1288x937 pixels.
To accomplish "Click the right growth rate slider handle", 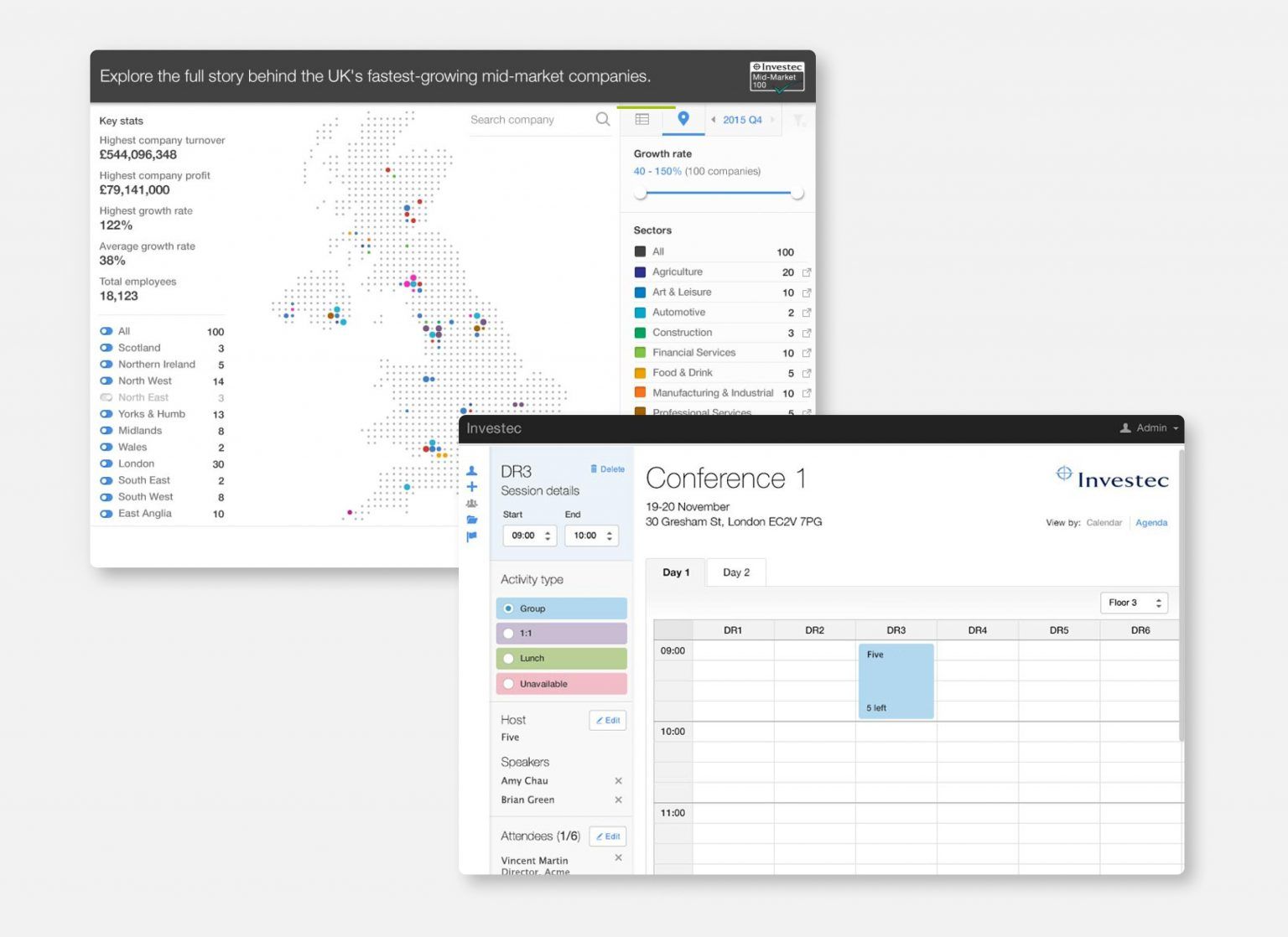I will tap(797, 194).
